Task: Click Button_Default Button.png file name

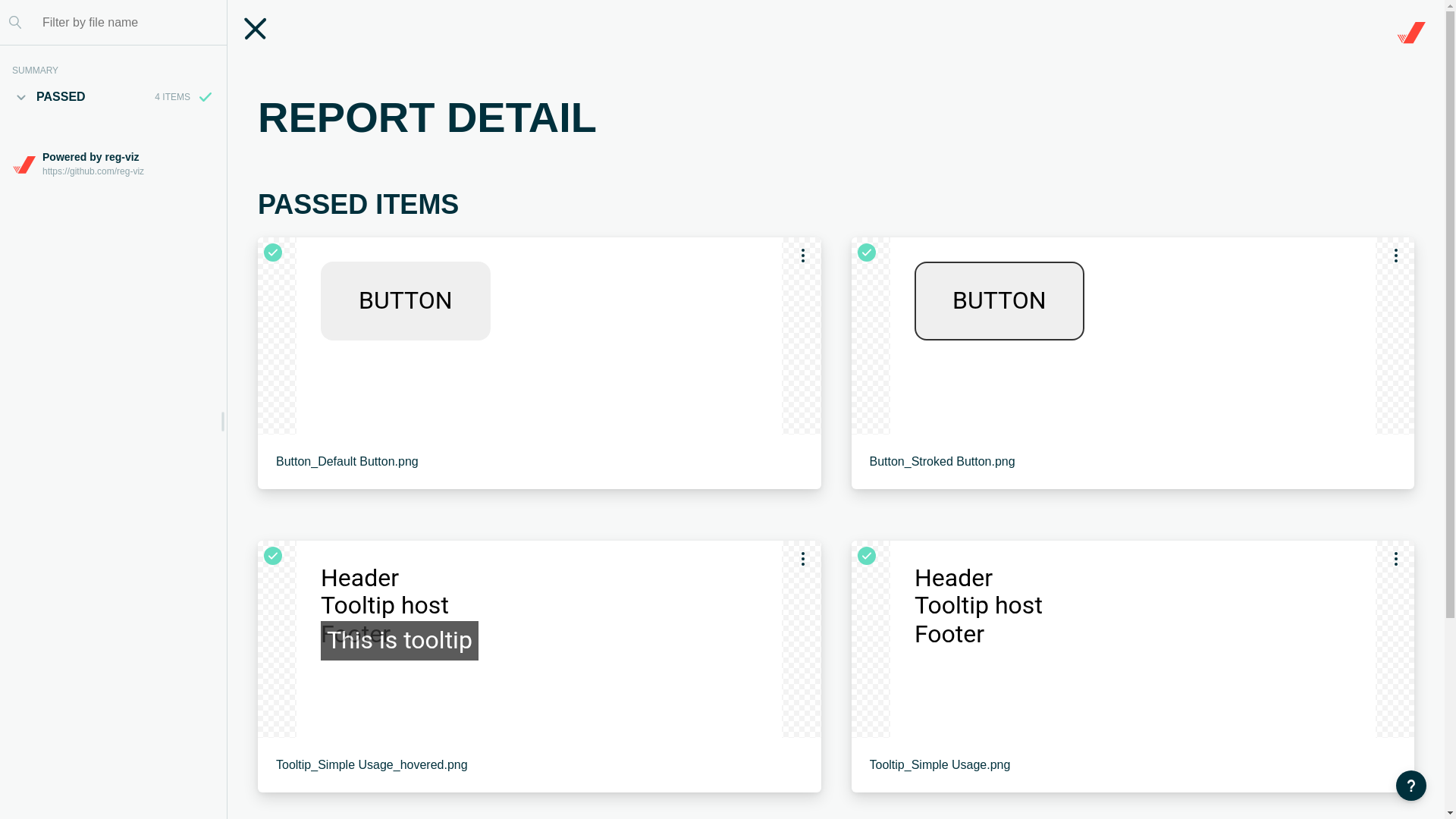Action: pyautogui.click(x=347, y=462)
